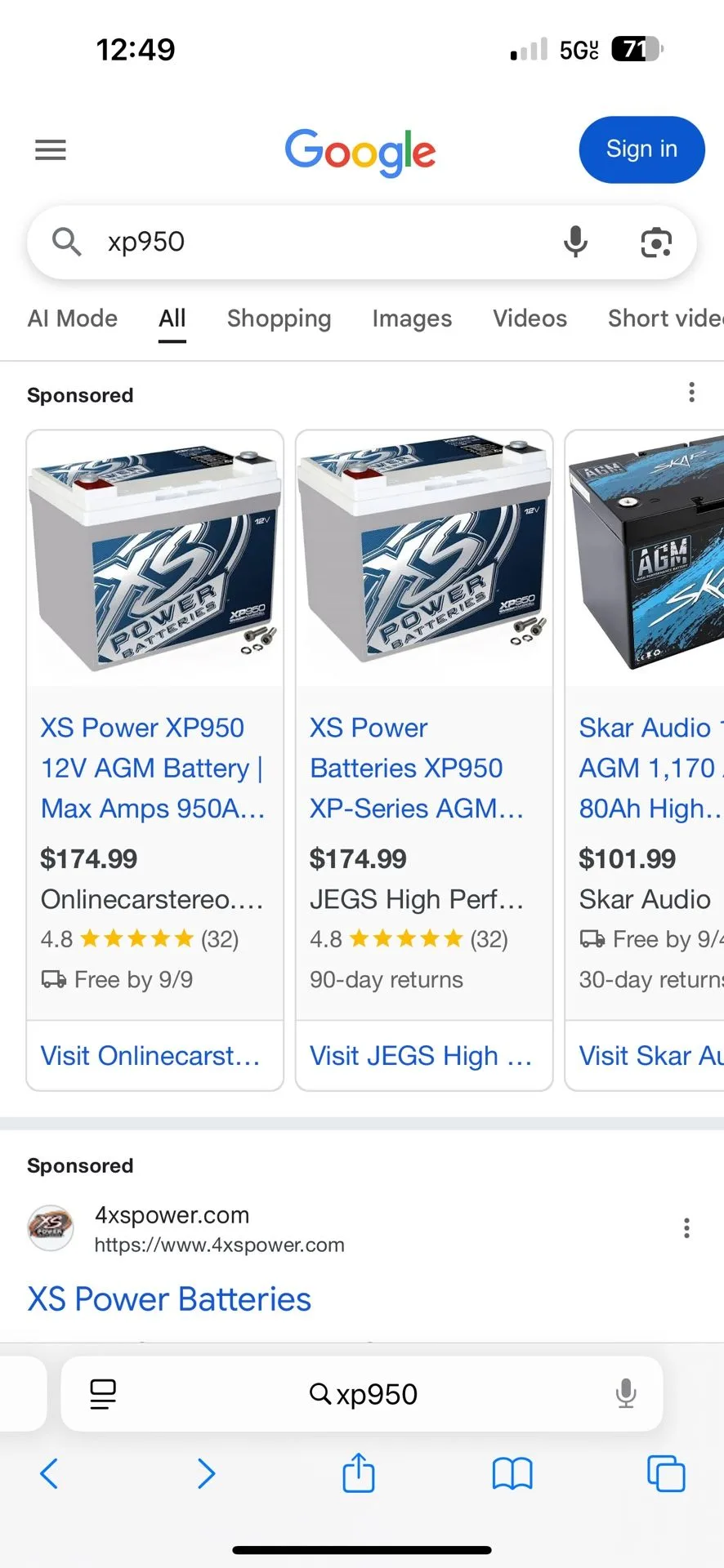The height and width of the screenshot is (1568, 724).
Task: Switch to the Shopping tab
Action: 279,318
